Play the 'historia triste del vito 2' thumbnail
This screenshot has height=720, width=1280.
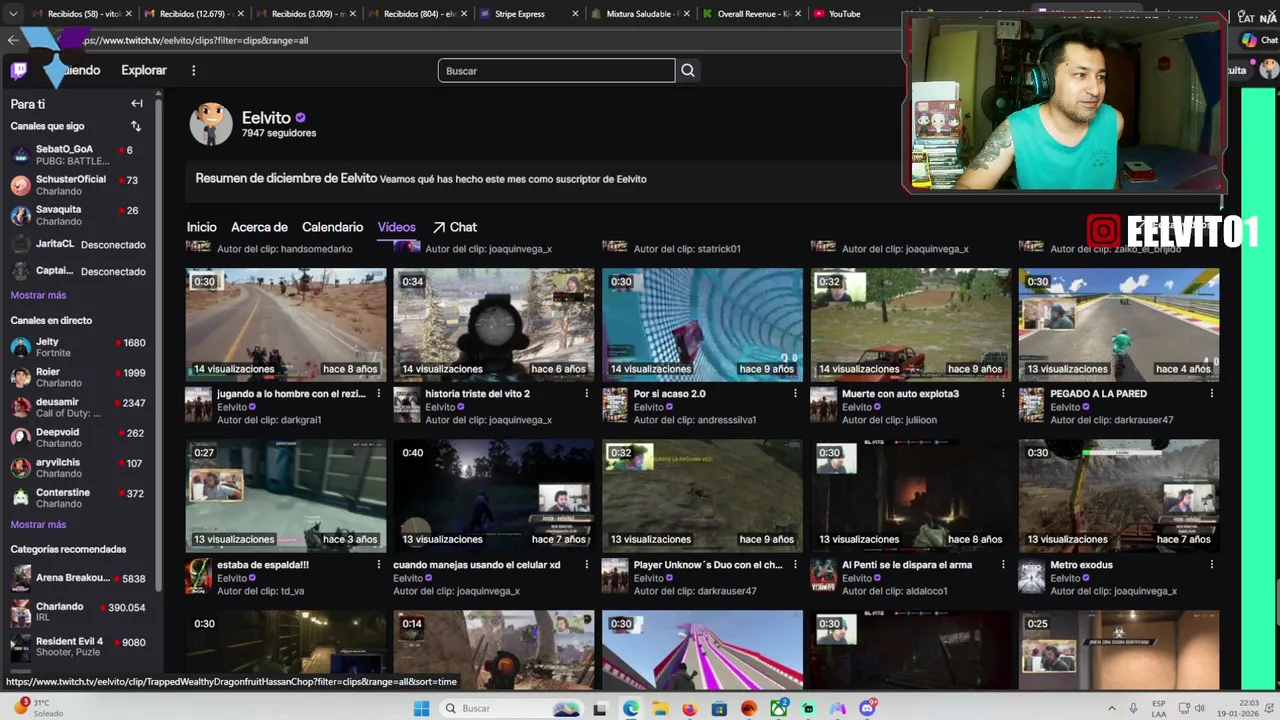coord(493,324)
